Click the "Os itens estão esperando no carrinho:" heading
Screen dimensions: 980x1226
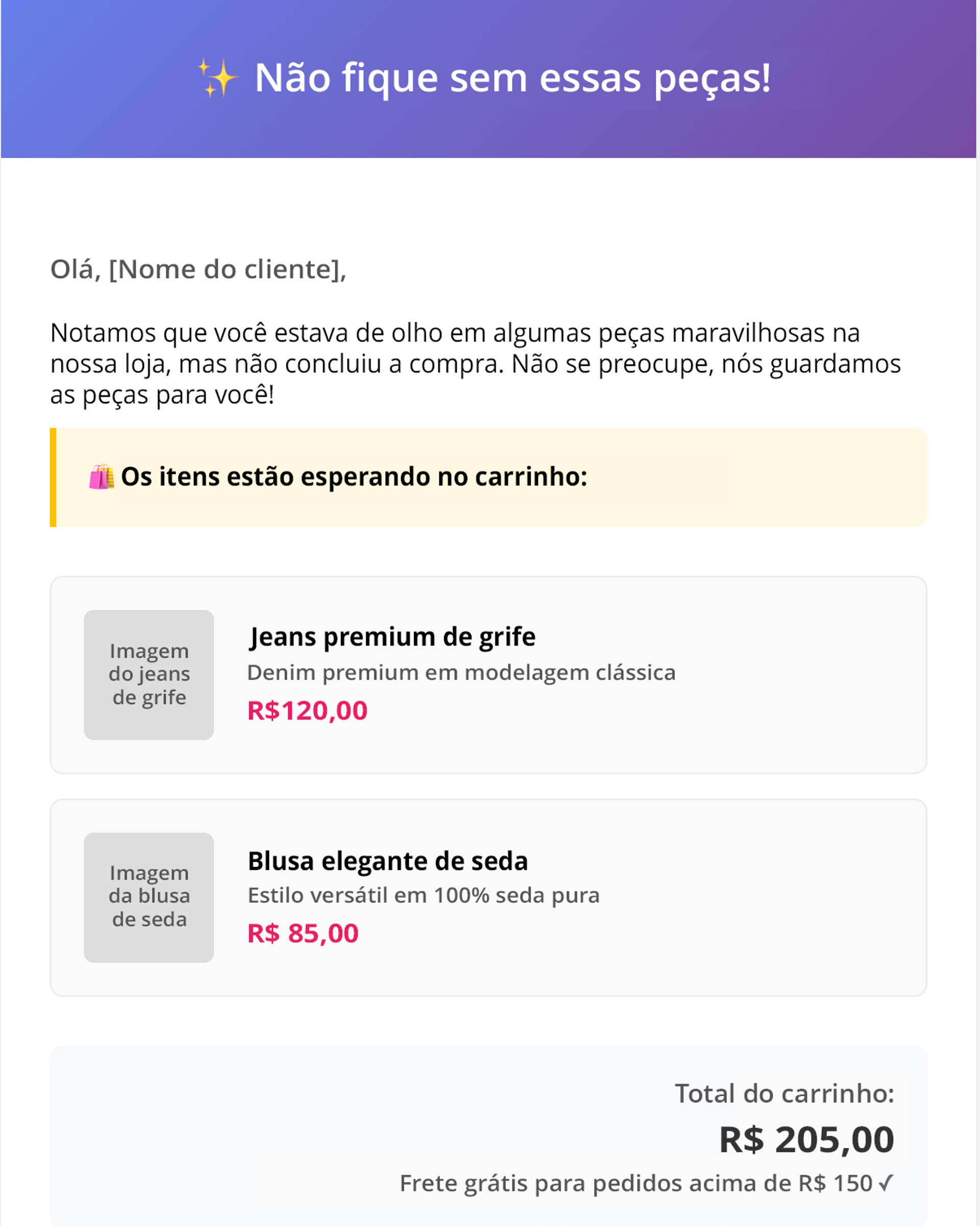(354, 477)
